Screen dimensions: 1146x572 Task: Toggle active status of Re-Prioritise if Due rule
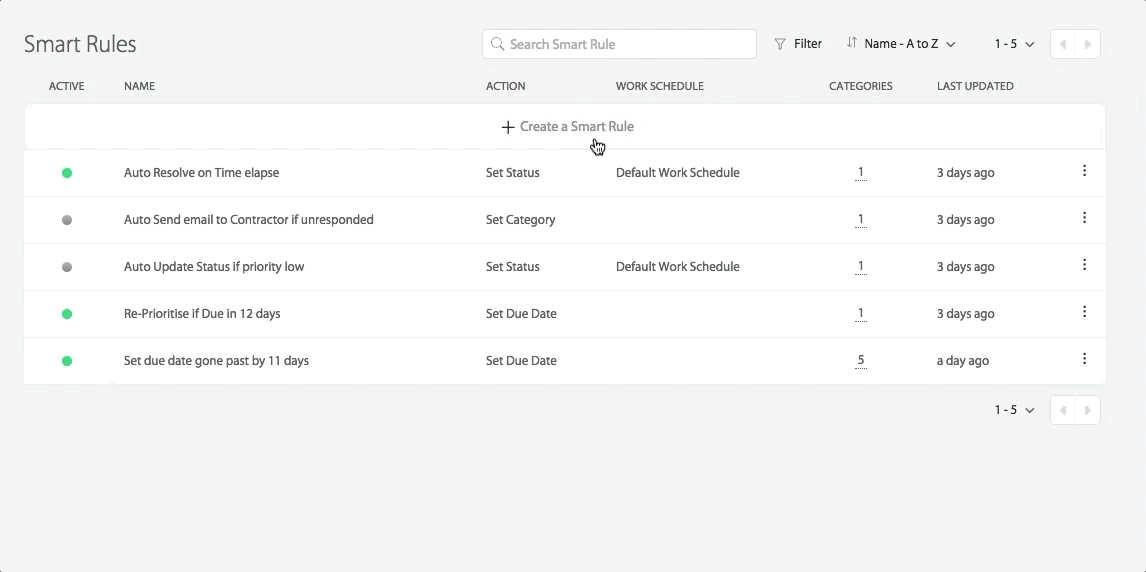coord(67,314)
